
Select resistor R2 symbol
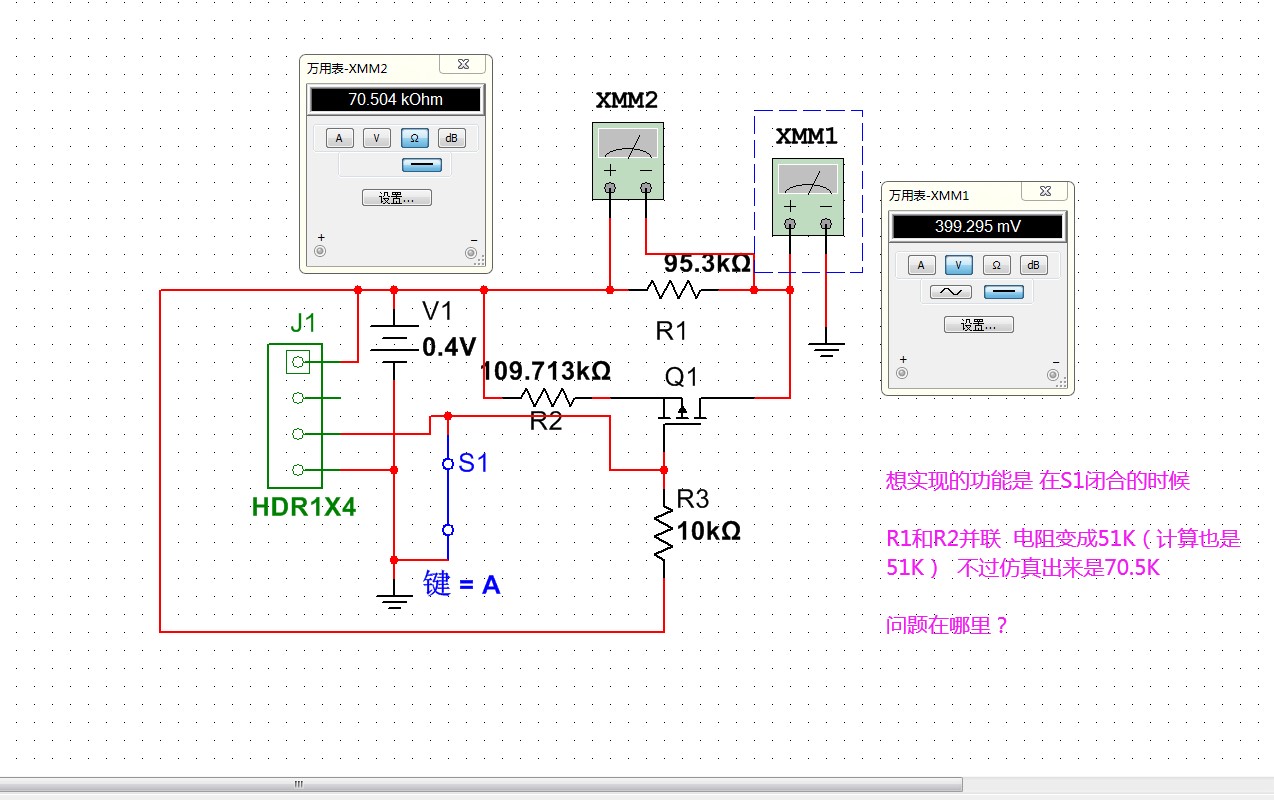click(546, 397)
